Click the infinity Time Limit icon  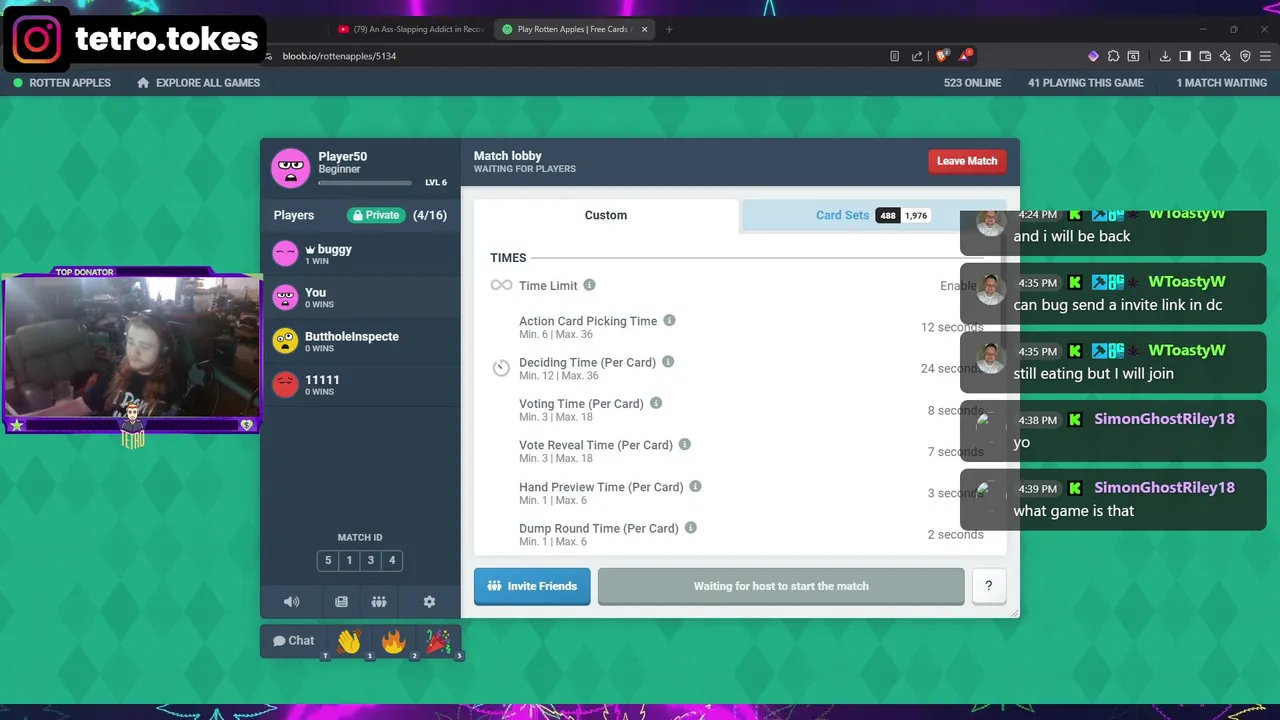tap(501, 285)
